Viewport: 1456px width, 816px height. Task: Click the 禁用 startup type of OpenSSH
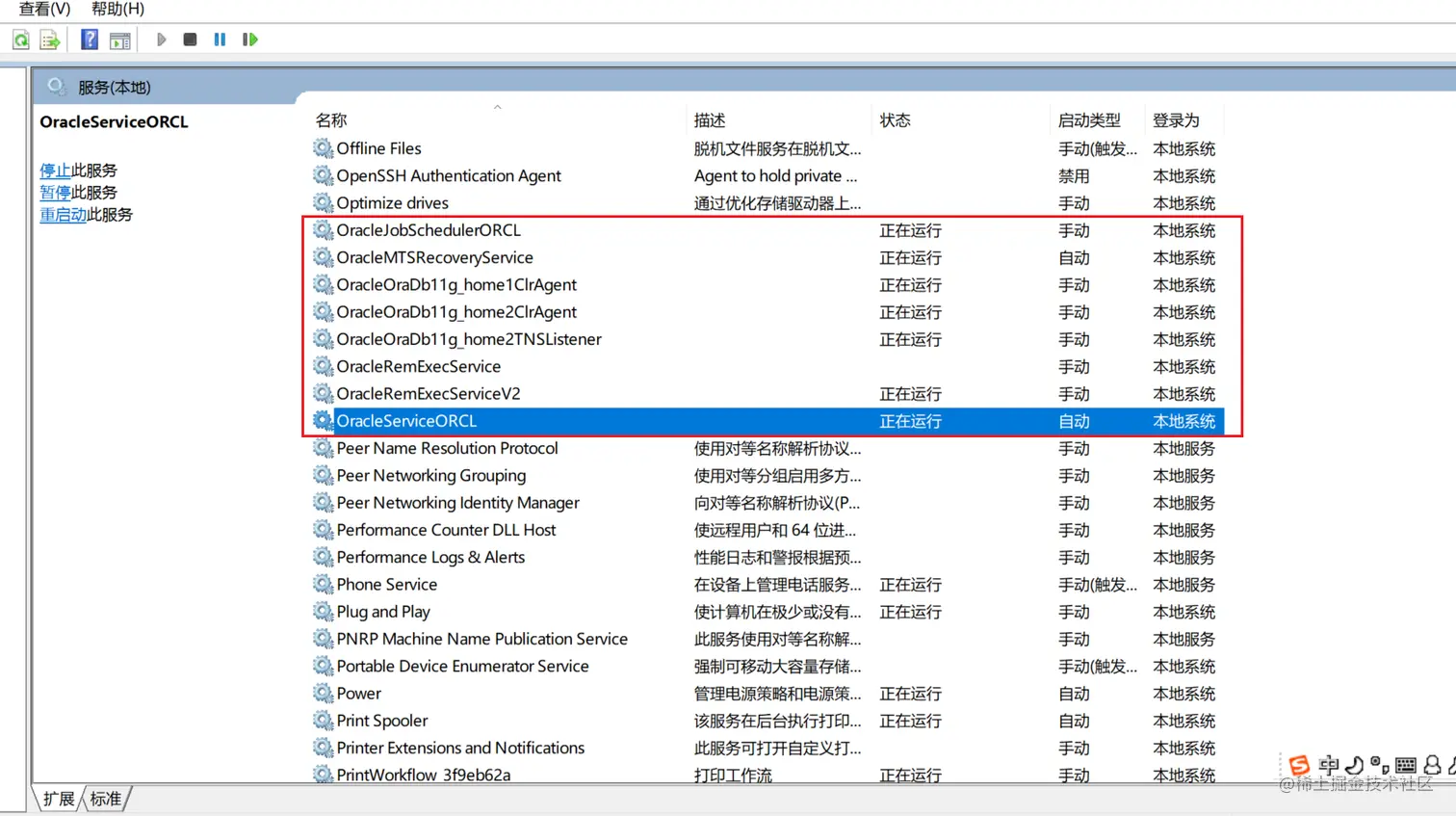coord(1074,176)
